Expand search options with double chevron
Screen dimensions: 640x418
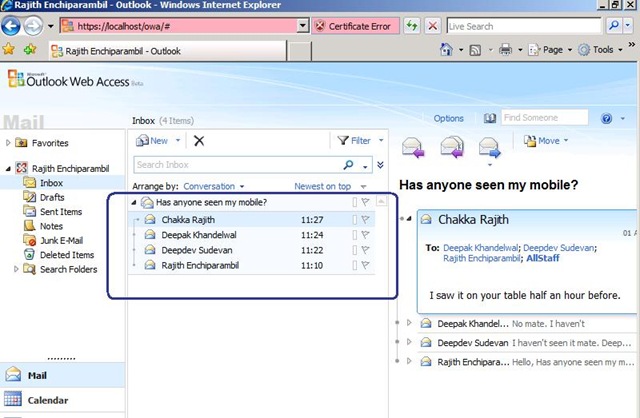point(380,165)
